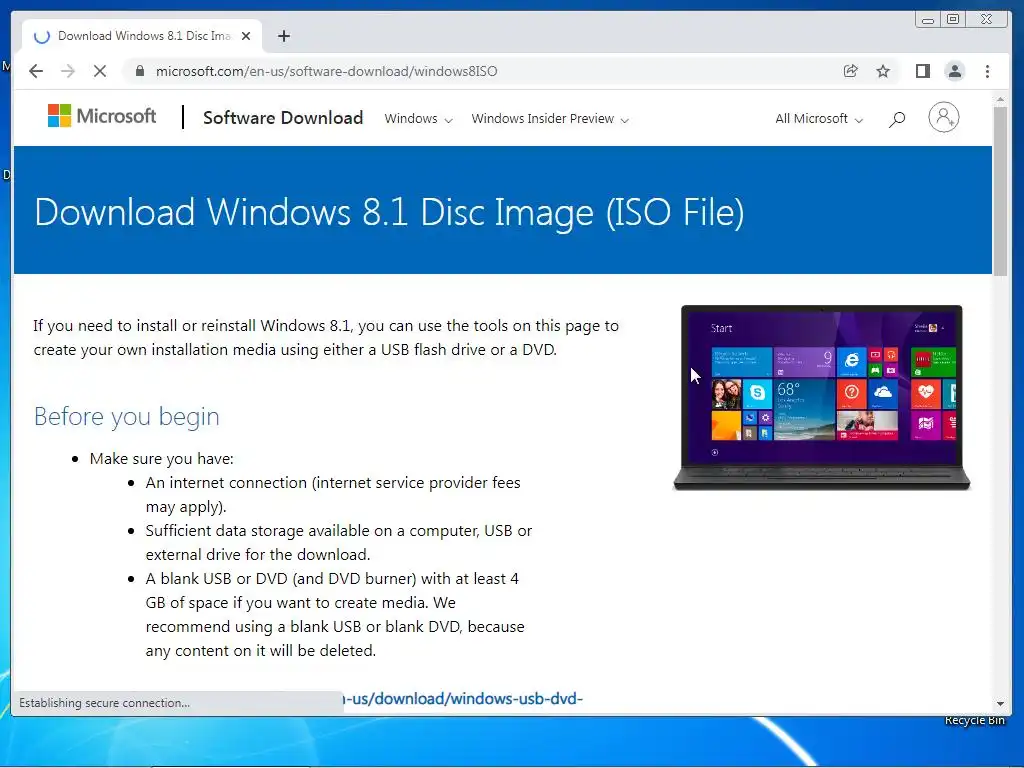Click the Before you begin heading
This screenshot has height=768, width=1024.
126,416
